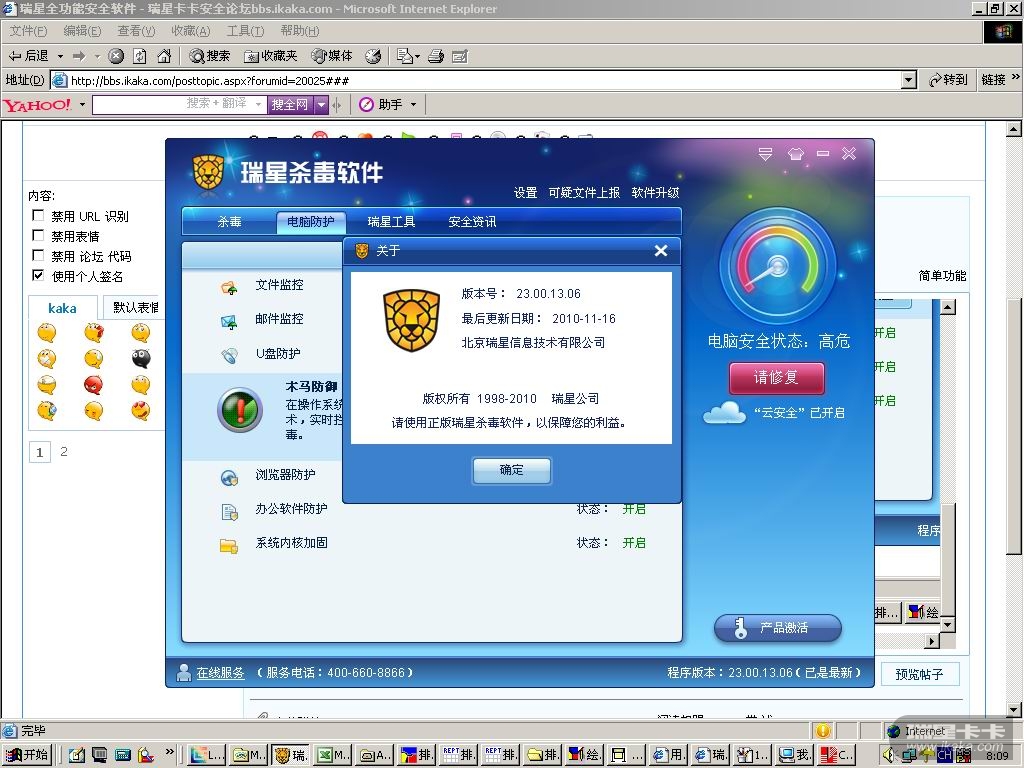Open the 在线服务 link
Image resolution: width=1024 pixels, height=768 pixels.
pyautogui.click(x=220, y=673)
